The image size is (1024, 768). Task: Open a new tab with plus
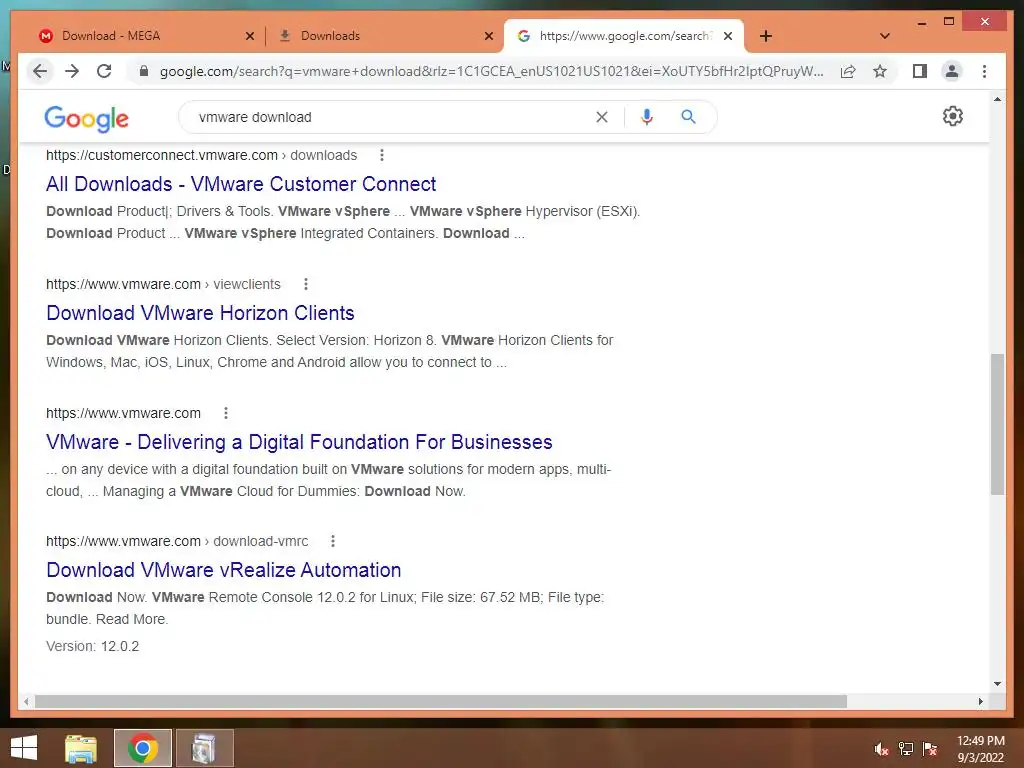coord(766,36)
